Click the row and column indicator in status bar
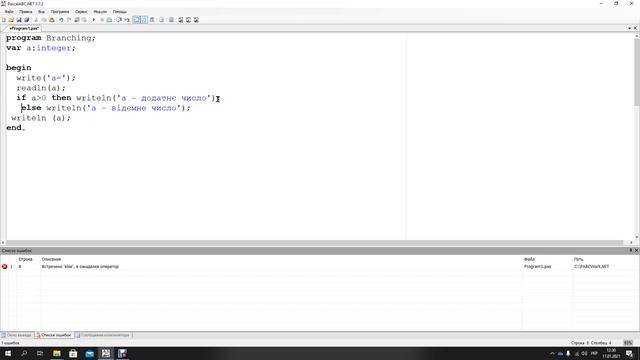The width and height of the screenshot is (640, 360). (591, 343)
